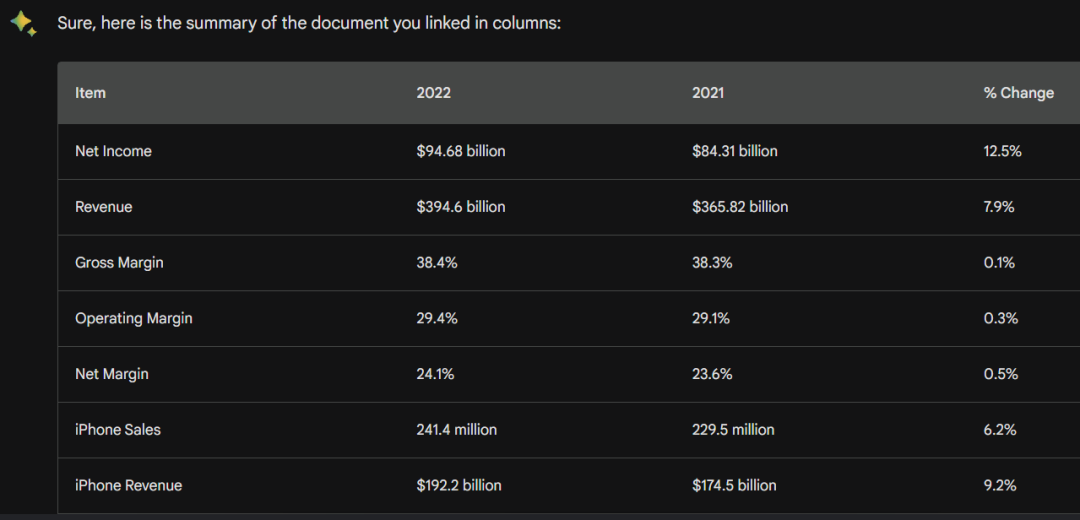Click the 12.5% change value
Image resolution: width=1080 pixels, height=520 pixels.
coord(1002,152)
